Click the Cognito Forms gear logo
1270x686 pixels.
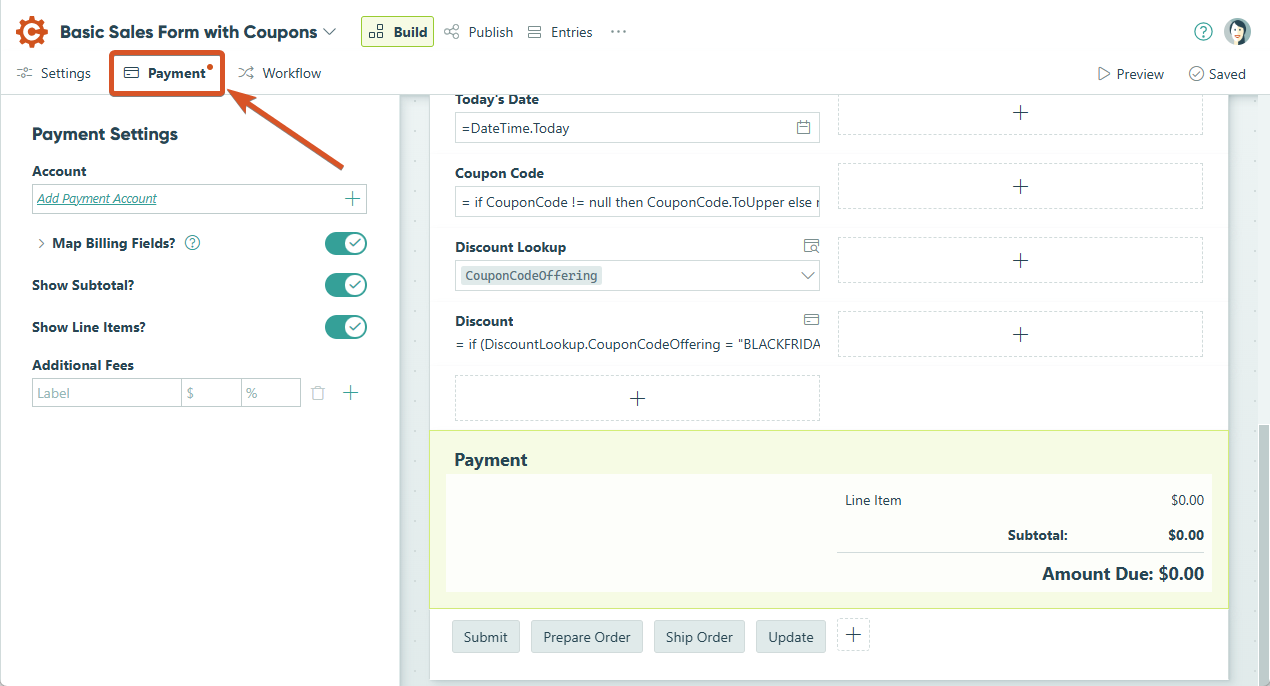(x=31, y=32)
